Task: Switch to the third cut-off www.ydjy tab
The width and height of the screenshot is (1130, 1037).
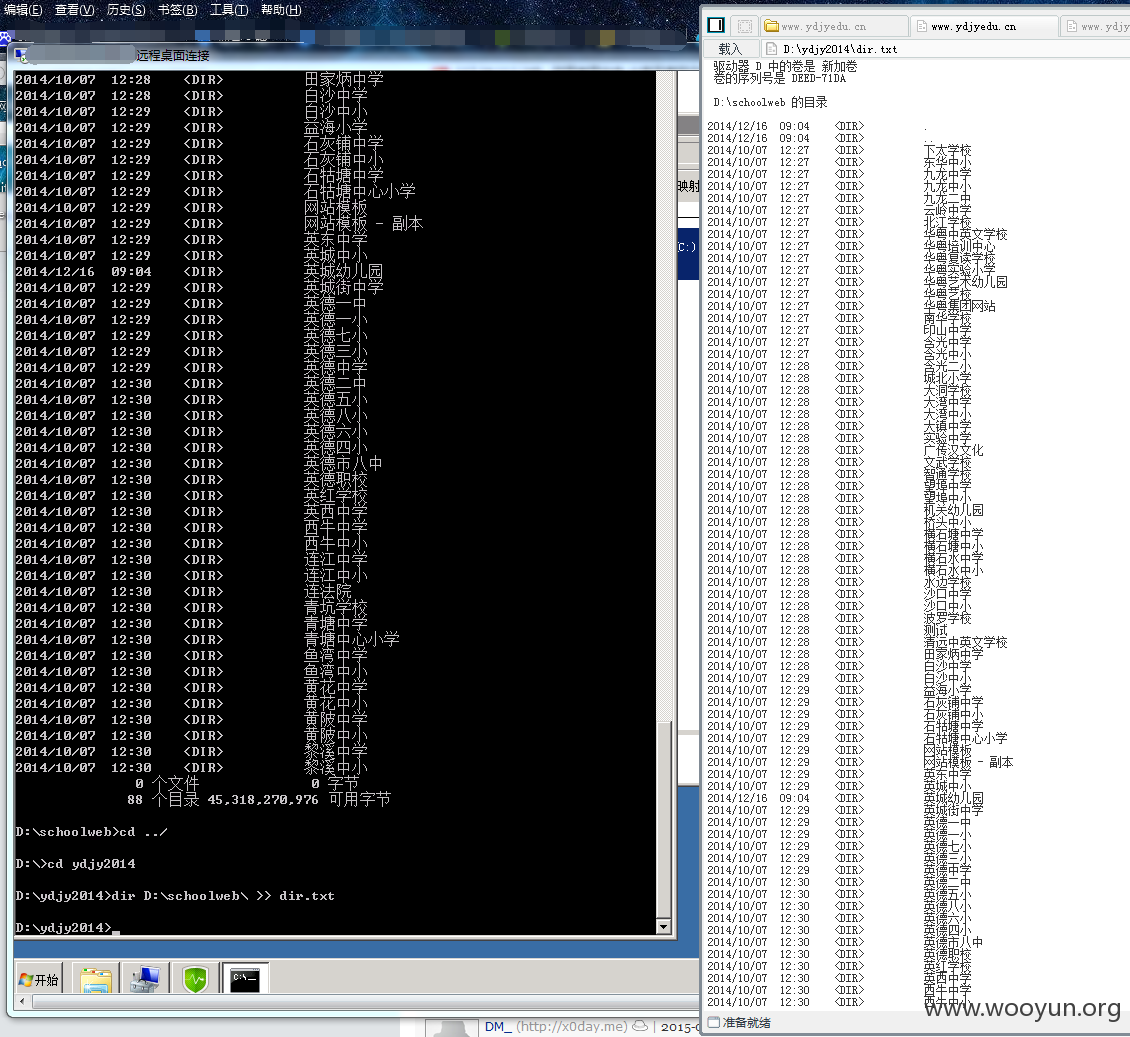Action: coord(1096,26)
